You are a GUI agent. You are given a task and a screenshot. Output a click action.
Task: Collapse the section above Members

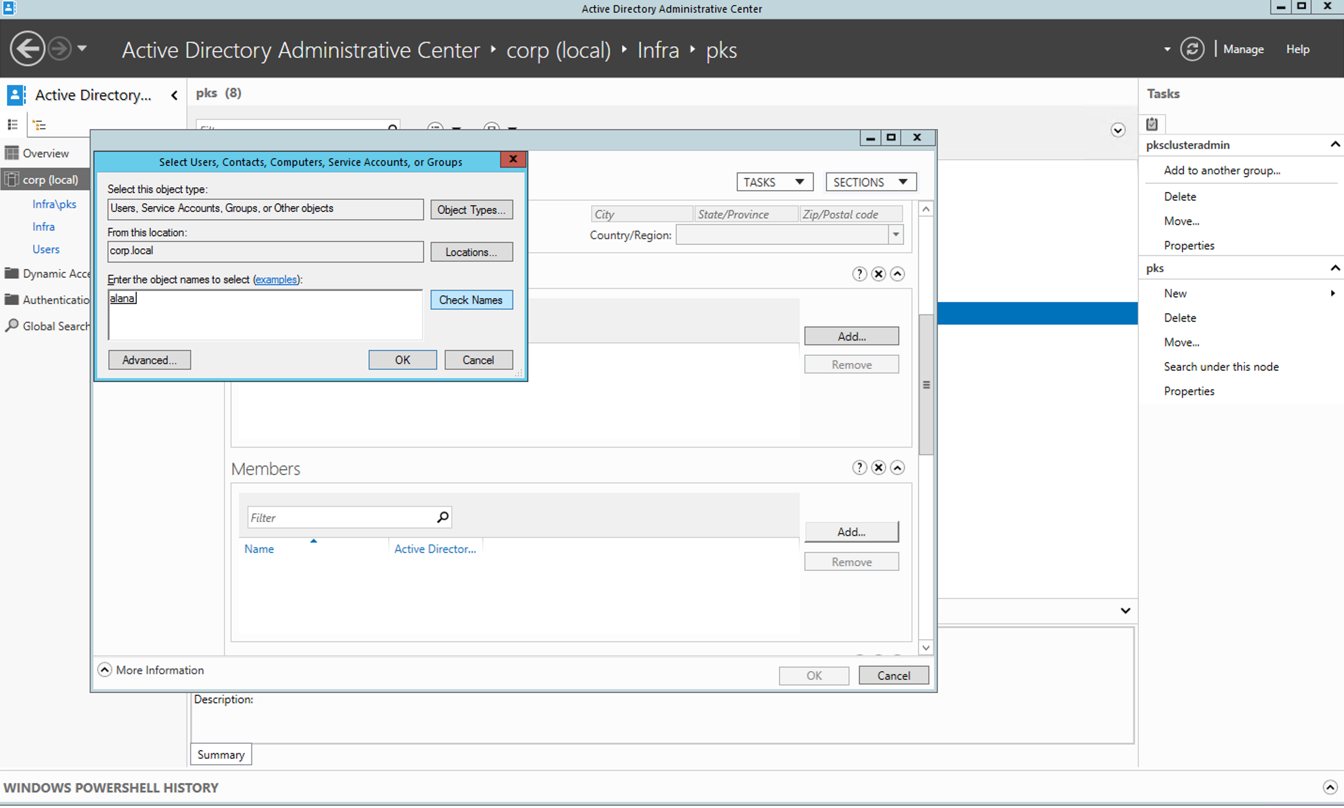pos(897,274)
